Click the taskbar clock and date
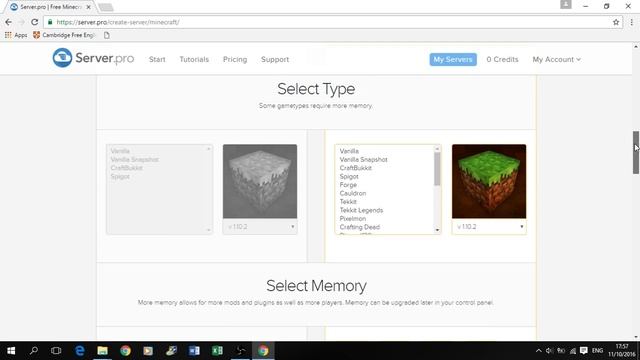Image resolution: width=640 pixels, height=360 pixels. click(622, 351)
